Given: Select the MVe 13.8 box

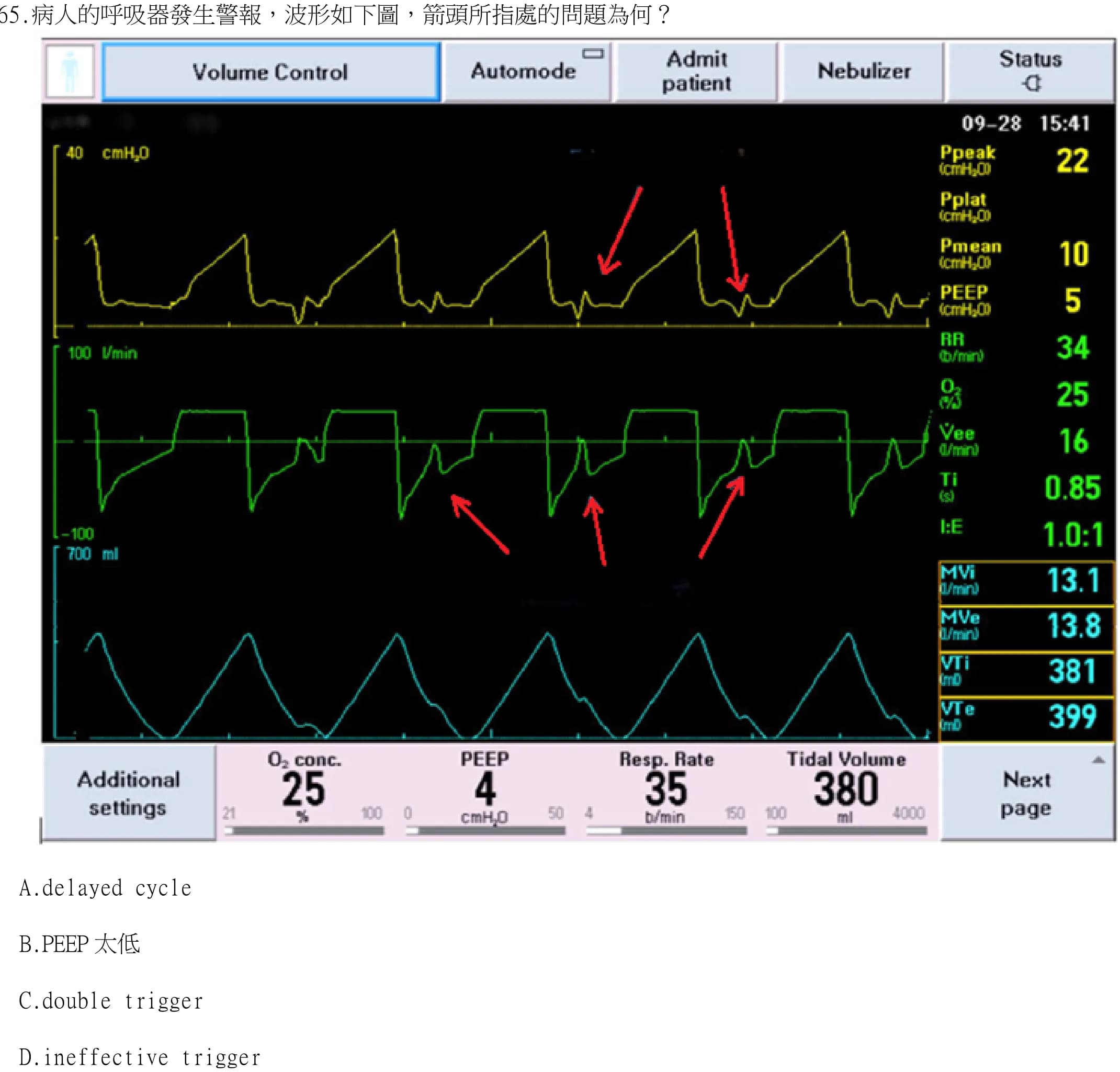Looking at the screenshot, I should click(x=1027, y=628).
